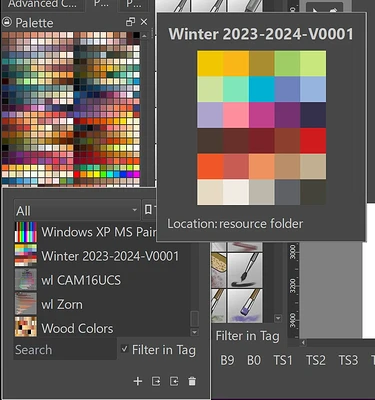Switch to the second P... tab

[x=133, y=5]
